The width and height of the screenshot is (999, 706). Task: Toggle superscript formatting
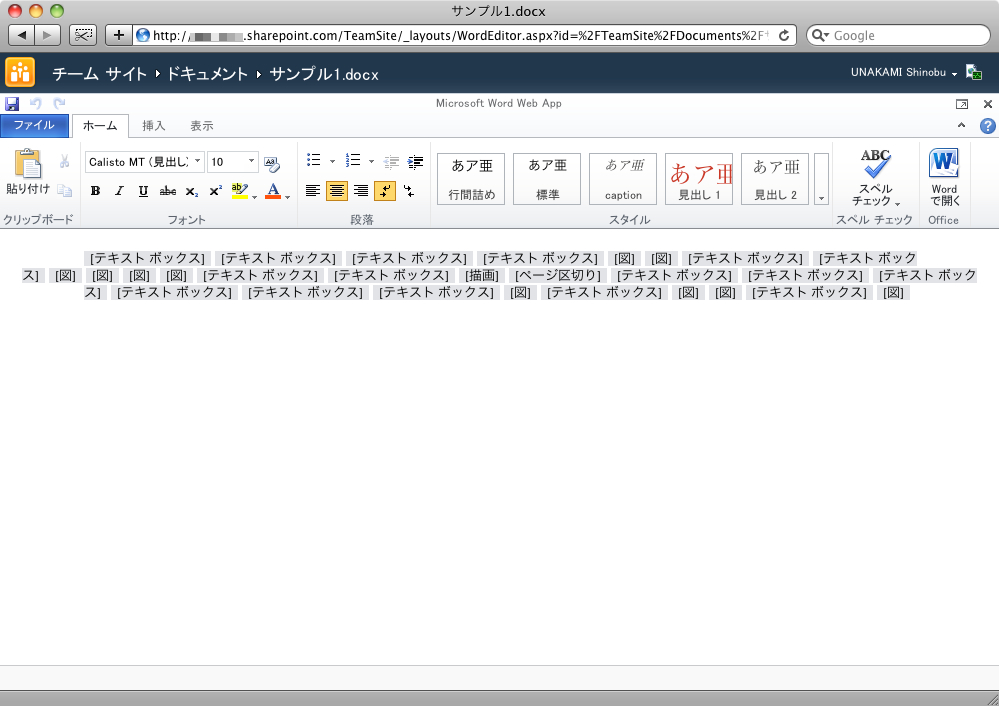[x=216, y=191]
